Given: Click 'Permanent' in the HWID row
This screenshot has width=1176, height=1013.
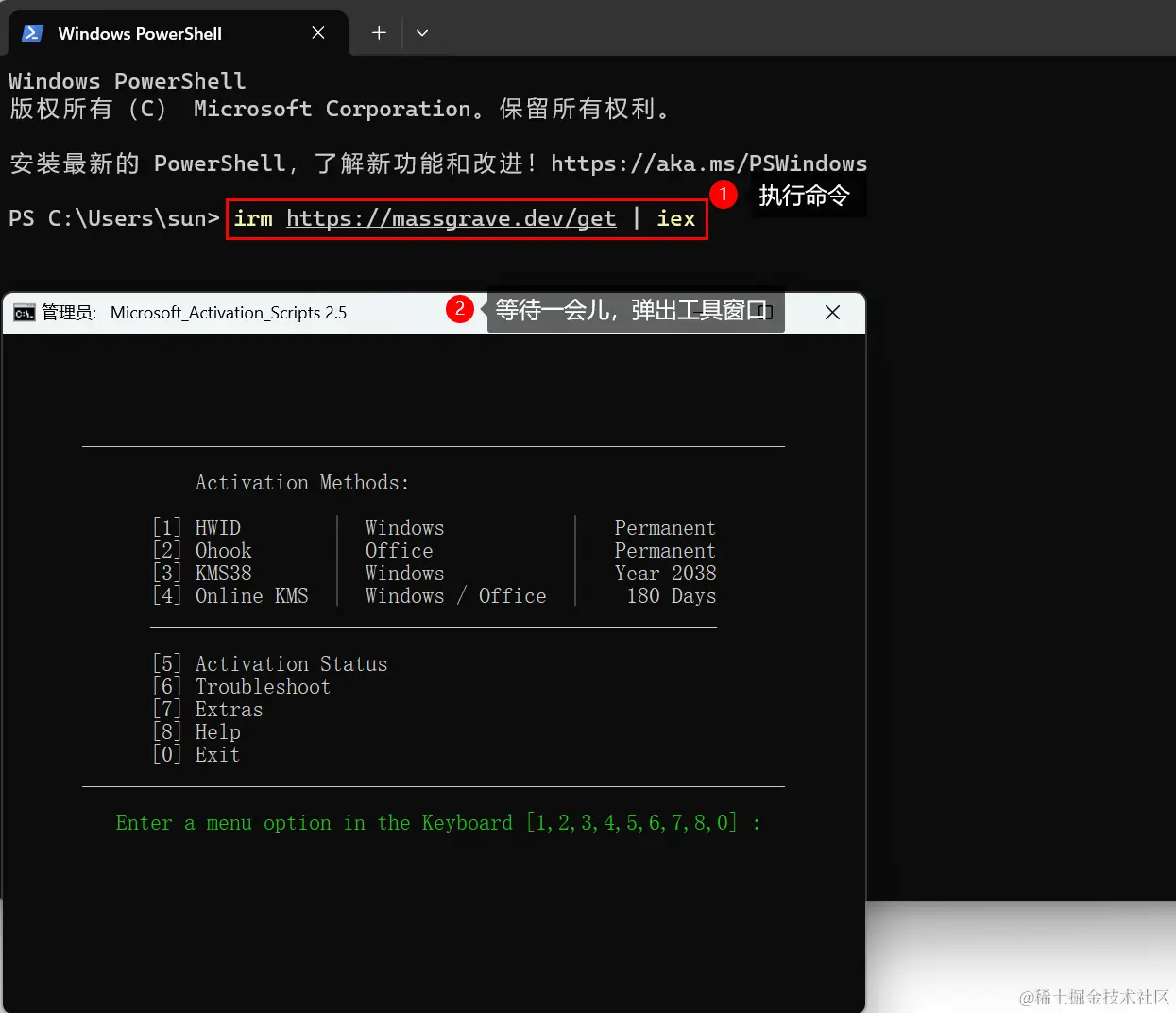Looking at the screenshot, I should [x=665, y=527].
